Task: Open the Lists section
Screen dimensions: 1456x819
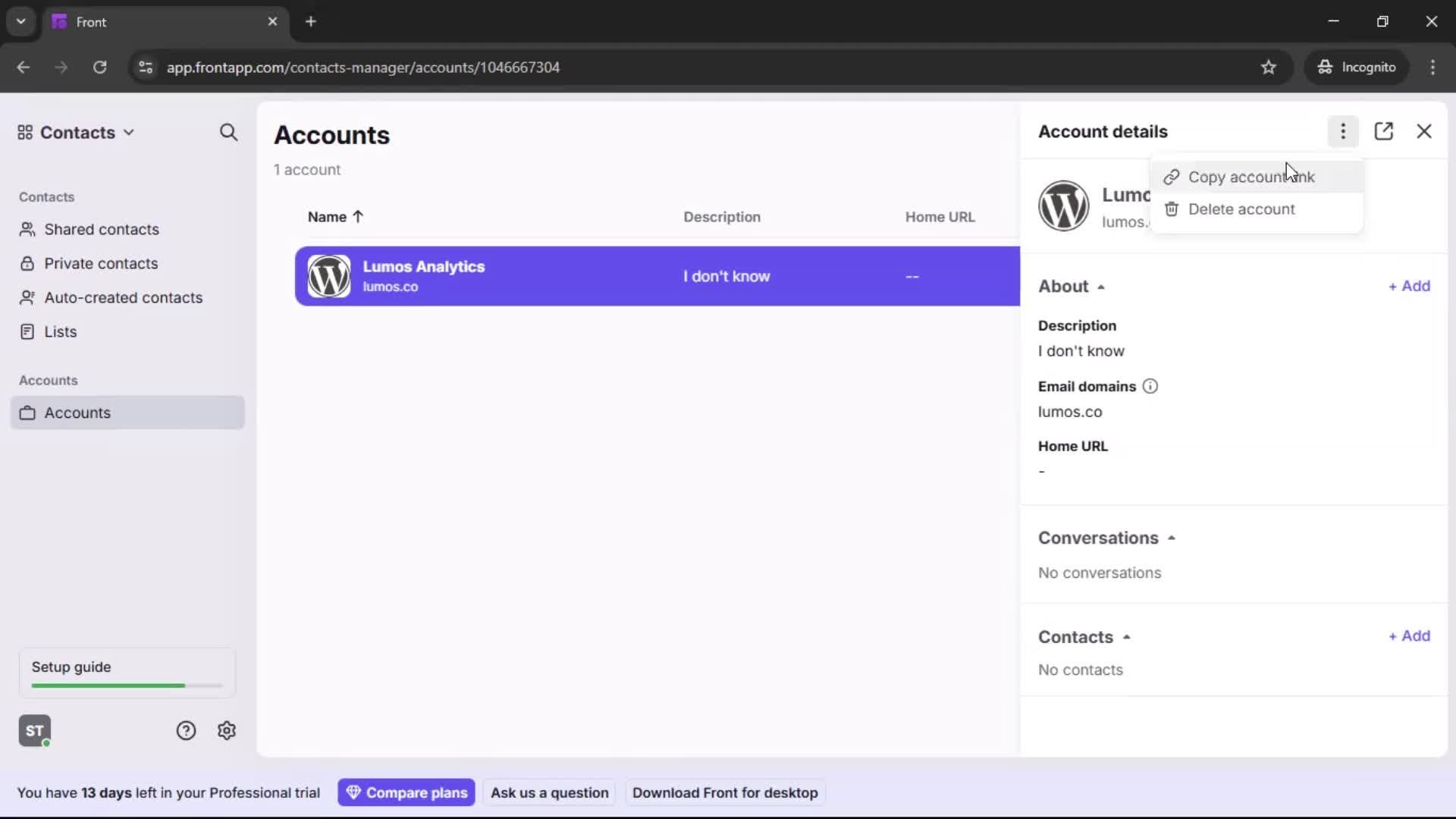Action: pos(60,331)
